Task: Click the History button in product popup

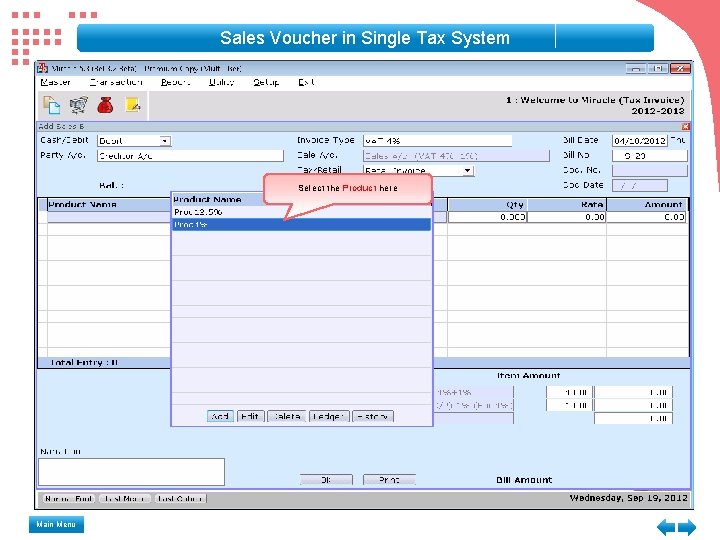Action: 373,416
